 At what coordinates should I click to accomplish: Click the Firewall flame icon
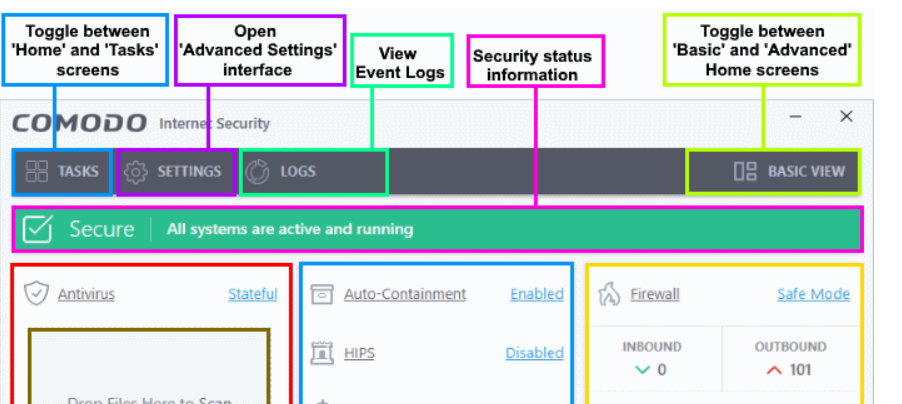pyautogui.click(x=609, y=294)
